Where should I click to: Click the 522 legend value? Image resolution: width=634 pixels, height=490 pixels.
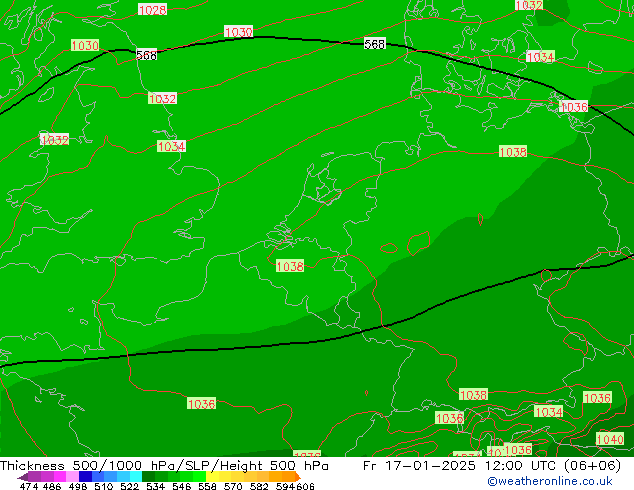coord(129,486)
